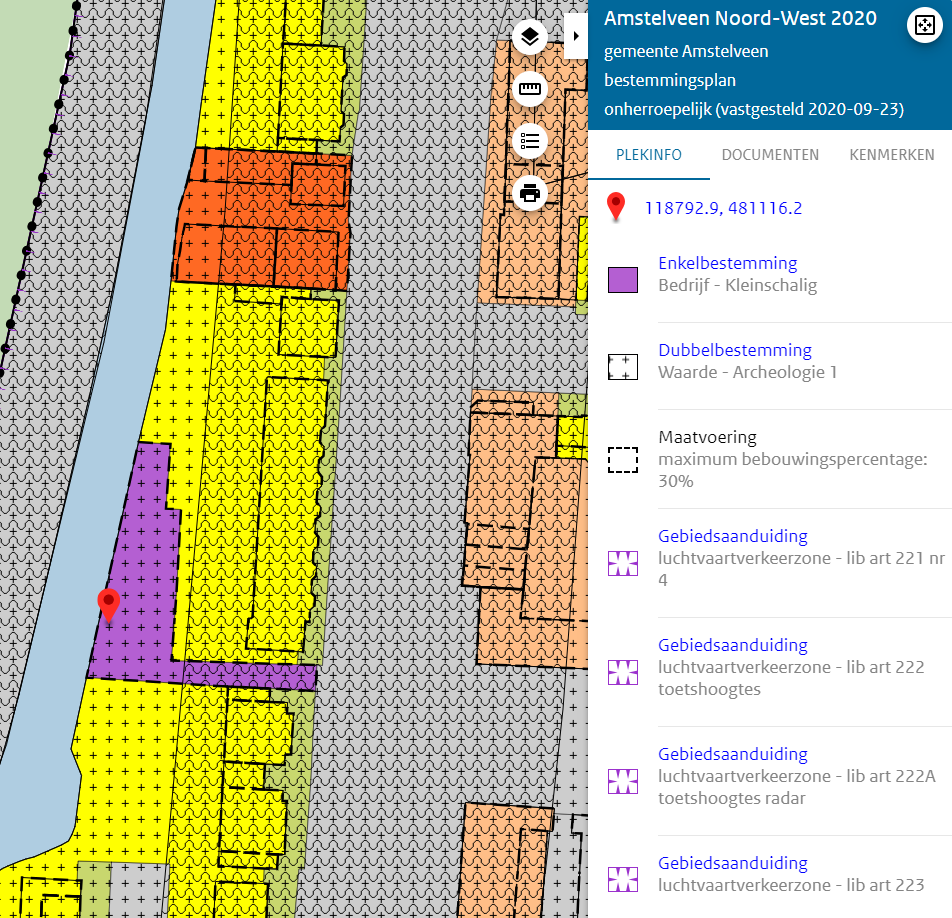Click the purple Bedrijf - Kleinschalig swatch

coord(623,280)
